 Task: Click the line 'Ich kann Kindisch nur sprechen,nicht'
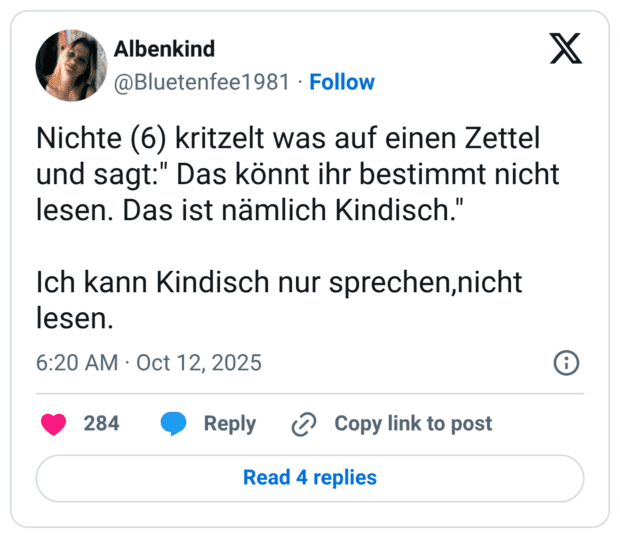click(279, 284)
